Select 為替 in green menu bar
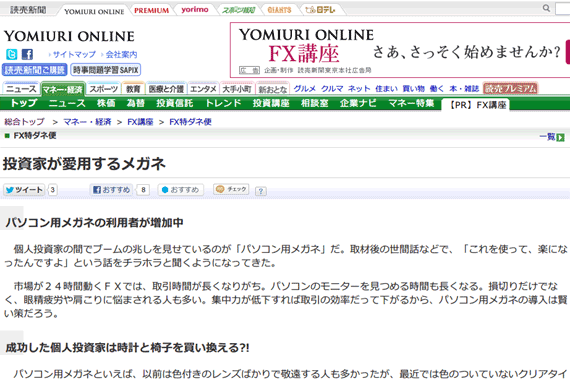 136,103
